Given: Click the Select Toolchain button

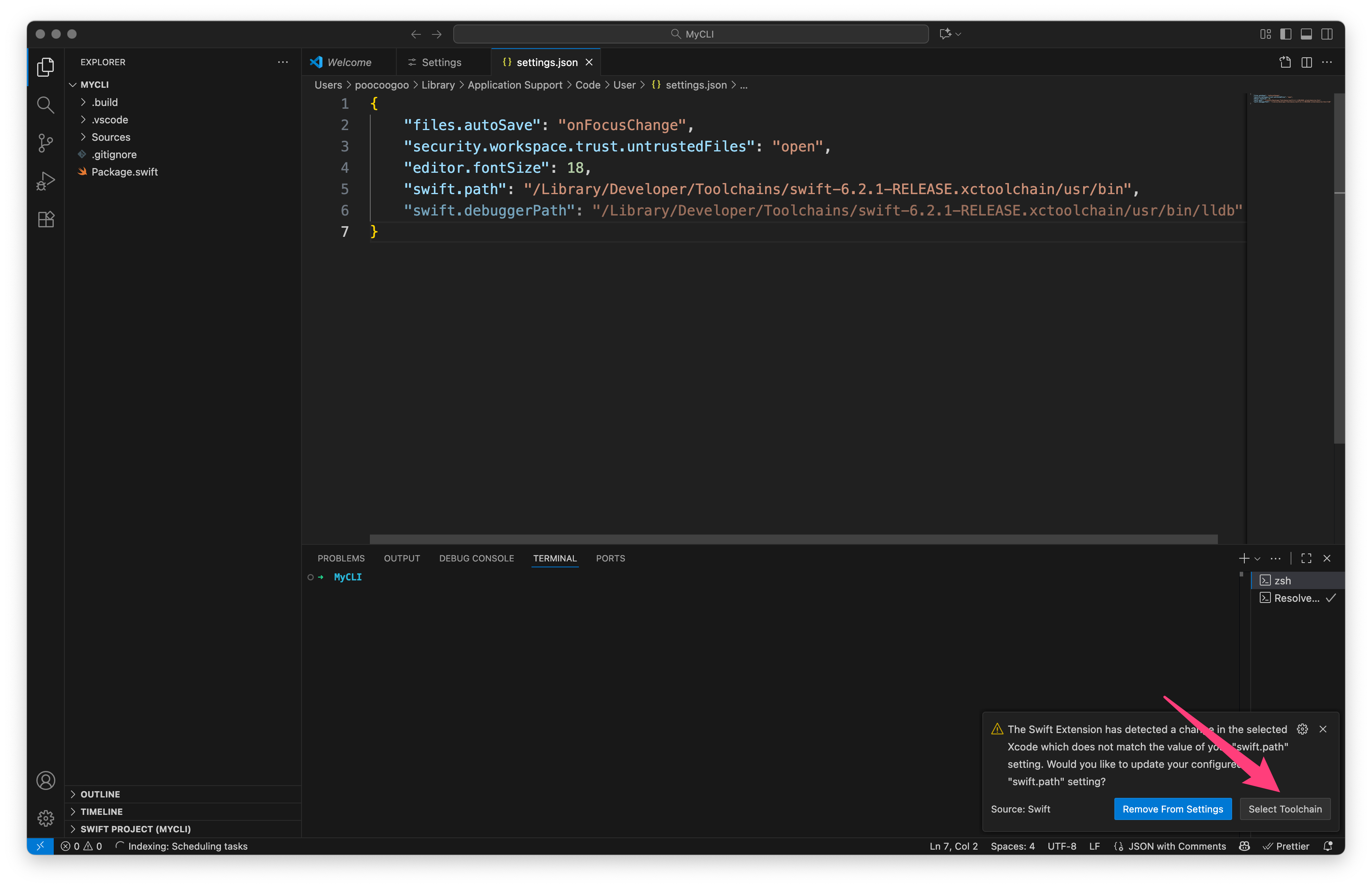Looking at the screenshot, I should [1284, 809].
